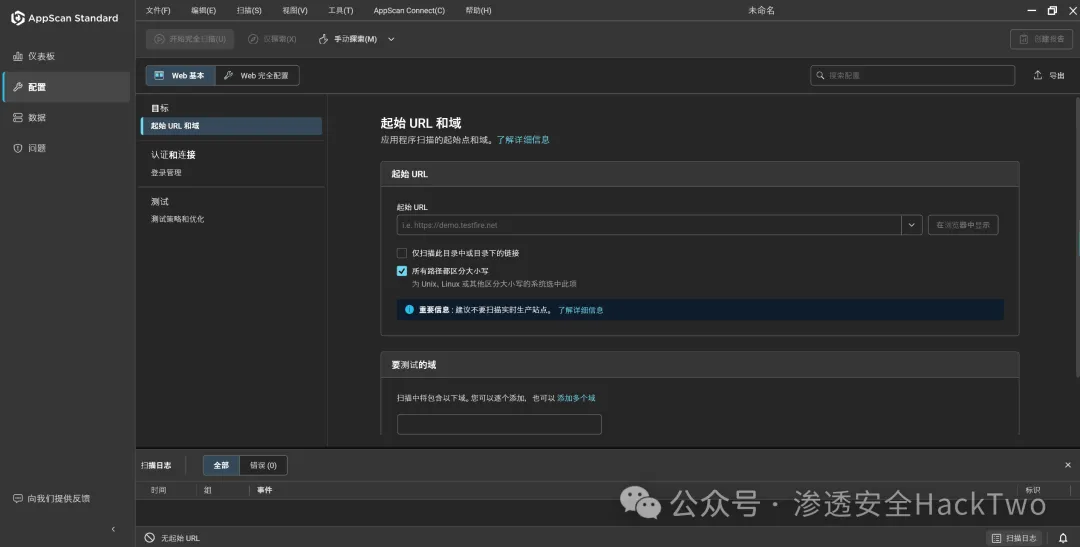Toggle the 扫描日志 status bar button

[x=1013, y=538]
